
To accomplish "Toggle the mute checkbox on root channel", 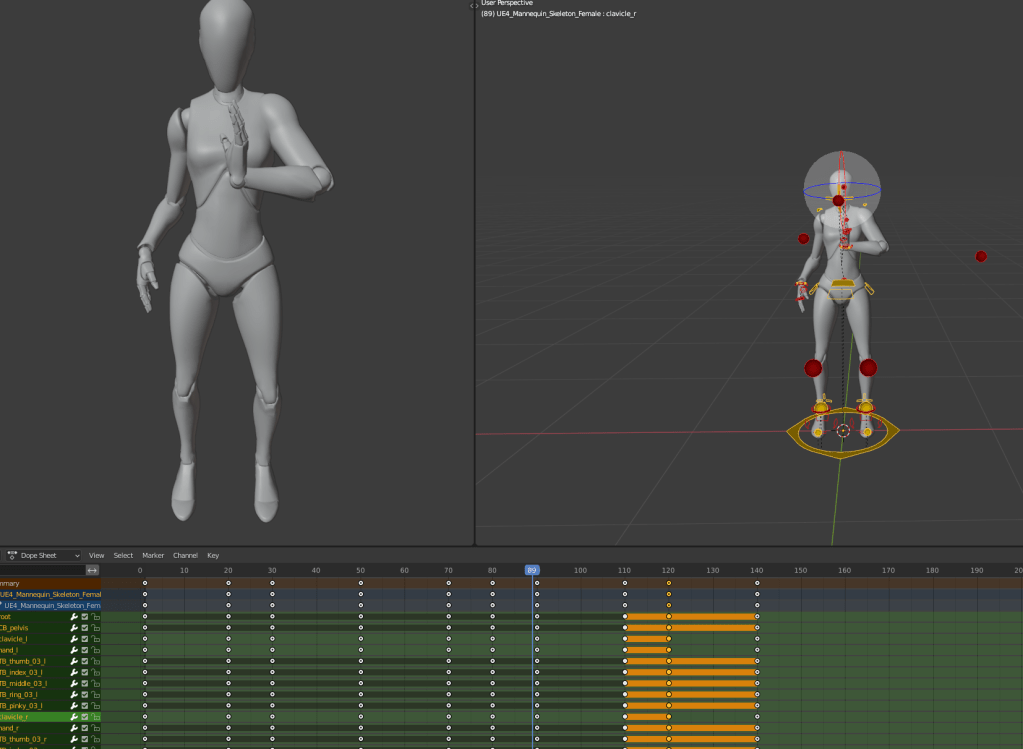I will [85, 617].
